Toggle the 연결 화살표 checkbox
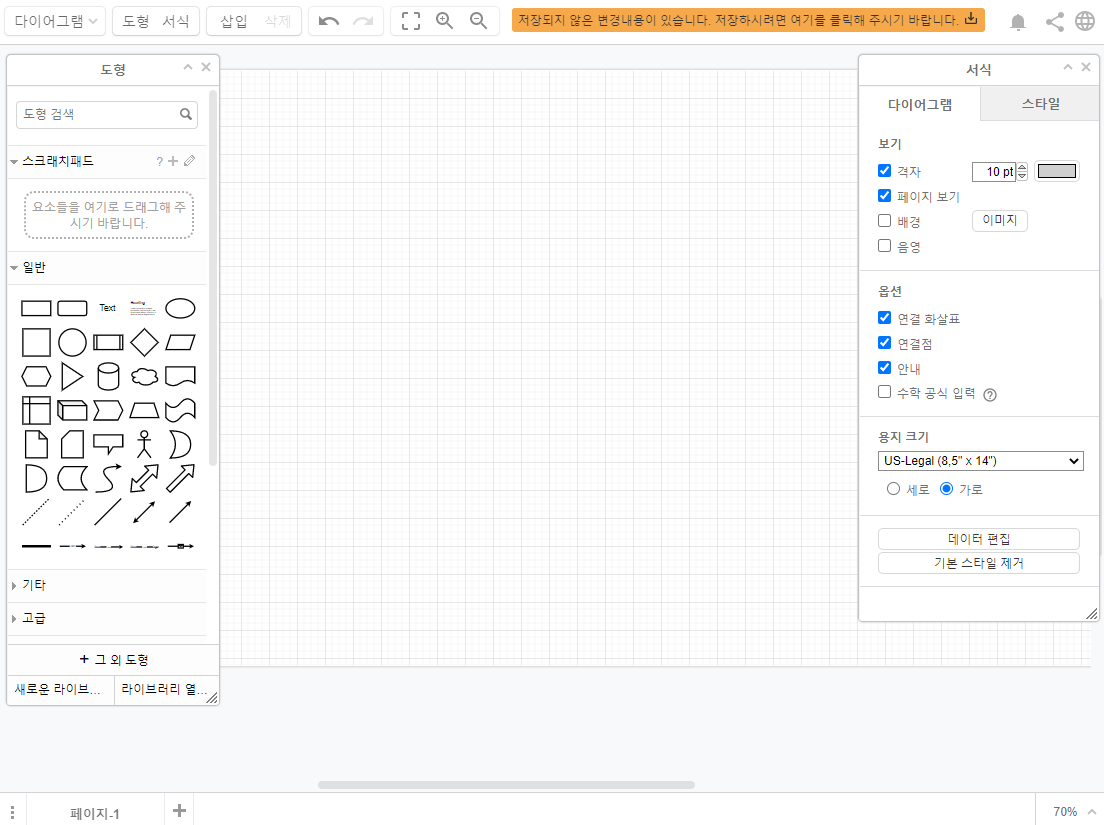This screenshot has height=825, width=1104. [884, 317]
